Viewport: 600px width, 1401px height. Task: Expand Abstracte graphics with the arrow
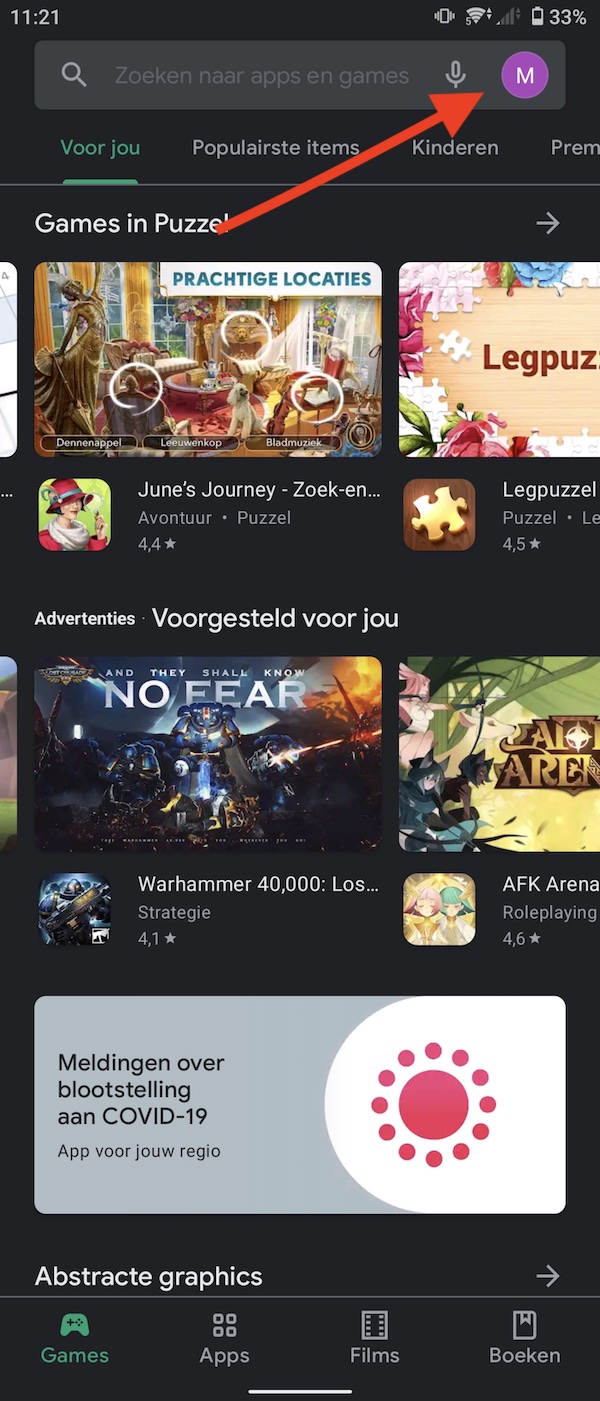(548, 1276)
